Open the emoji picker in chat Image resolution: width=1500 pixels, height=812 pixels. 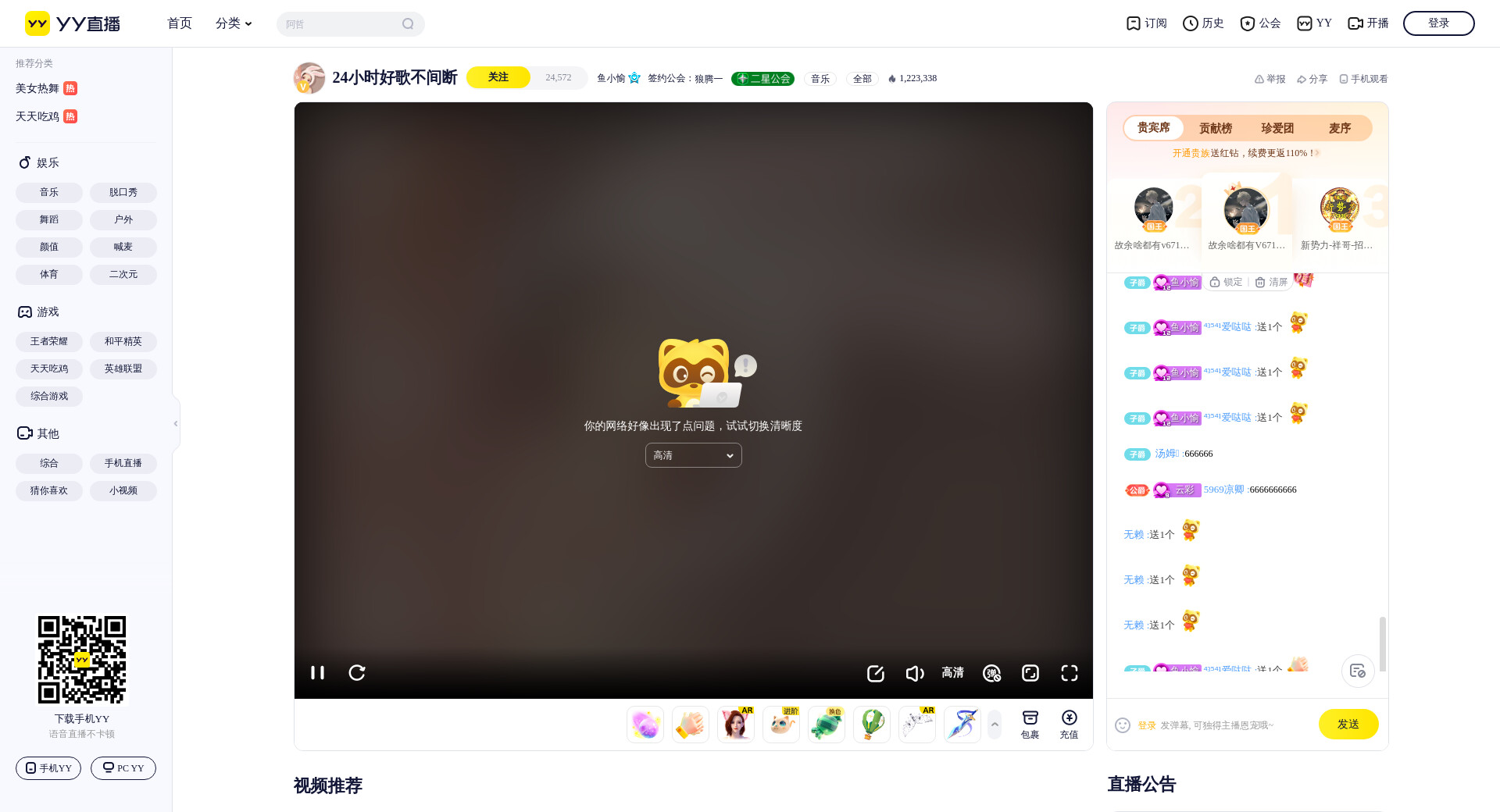click(x=1123, y=725)
